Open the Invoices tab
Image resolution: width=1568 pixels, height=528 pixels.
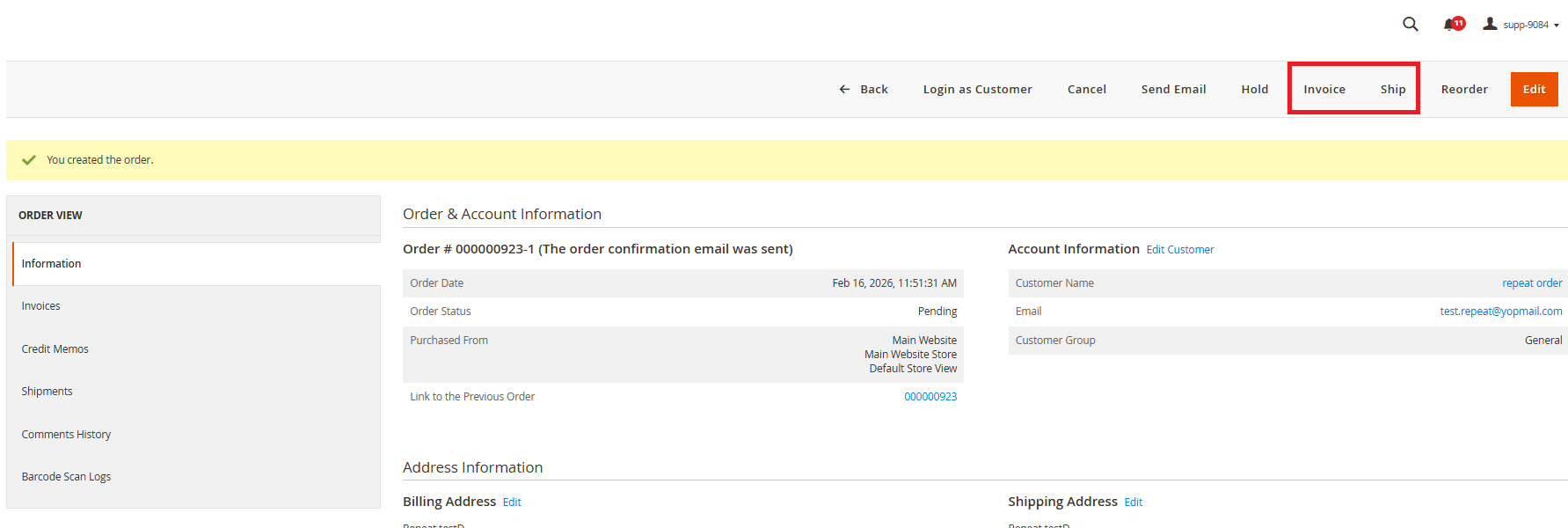(x=41, y=306)
